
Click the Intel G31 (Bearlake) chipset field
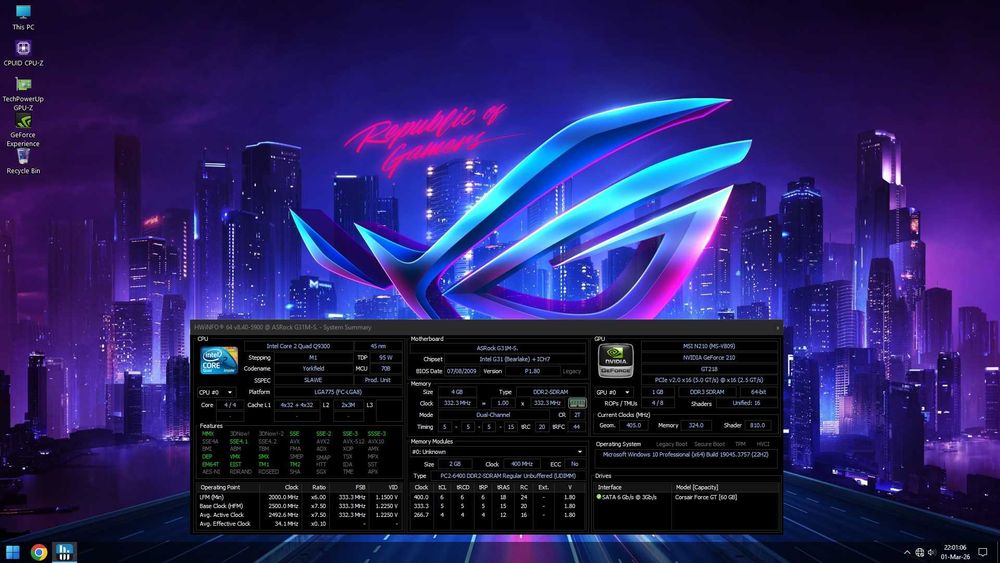515,360
